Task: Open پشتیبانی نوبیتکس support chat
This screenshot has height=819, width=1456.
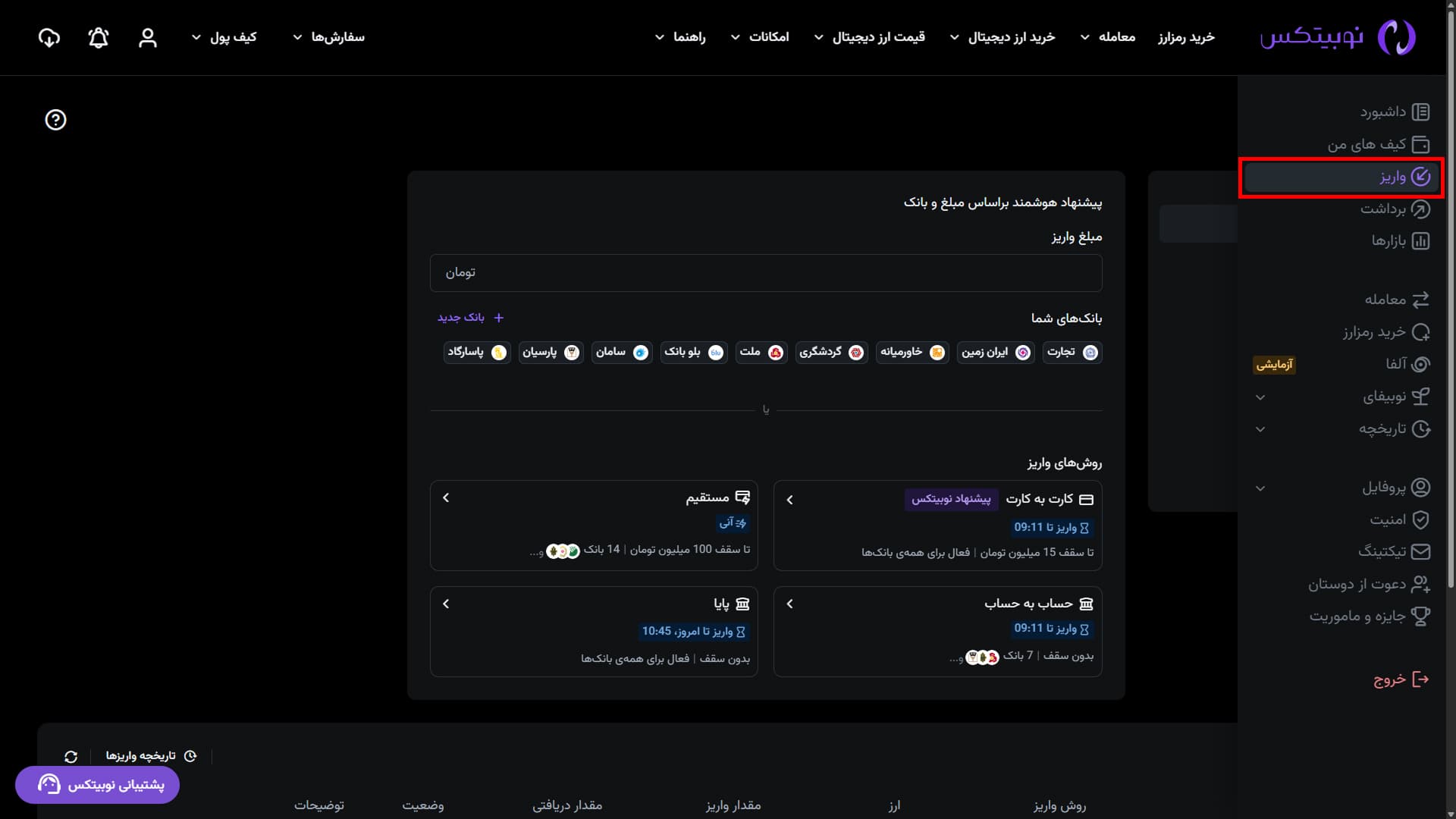Action: [97, 784]
